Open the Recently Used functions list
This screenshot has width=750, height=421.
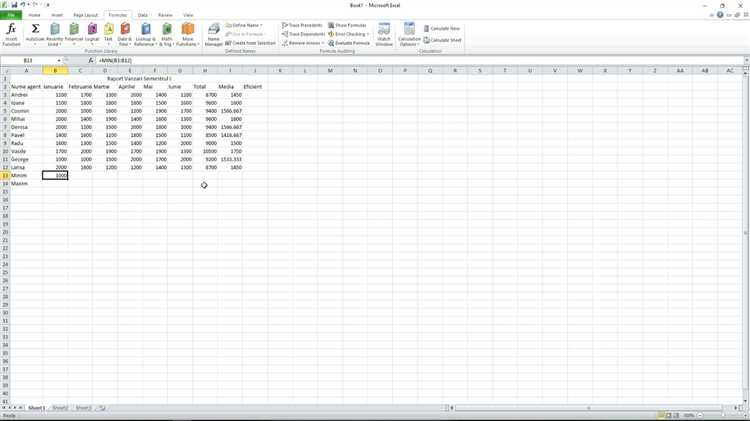pyautogui.click(x=55, y=34)
